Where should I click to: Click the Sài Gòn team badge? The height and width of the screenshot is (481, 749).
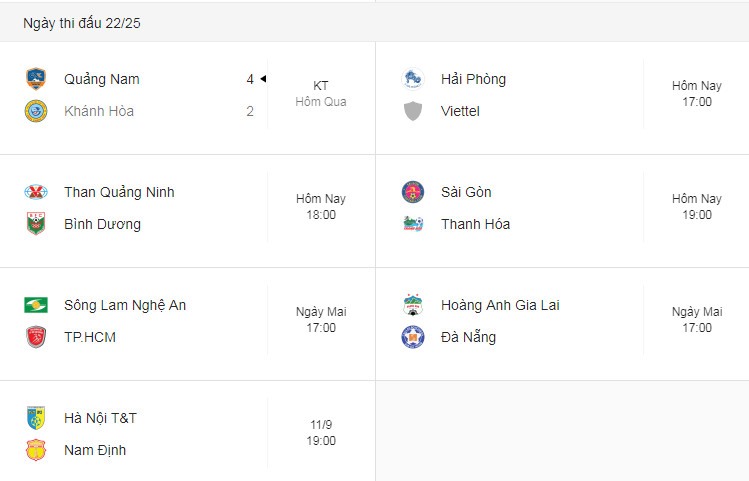point(413,192)
